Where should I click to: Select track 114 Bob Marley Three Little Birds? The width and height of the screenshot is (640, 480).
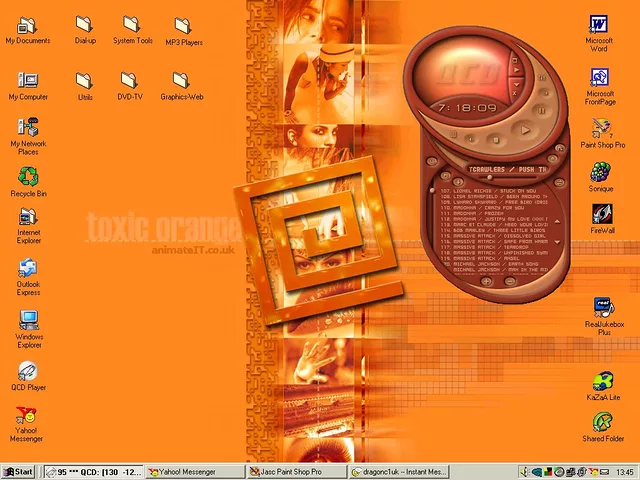pos(493,230)
